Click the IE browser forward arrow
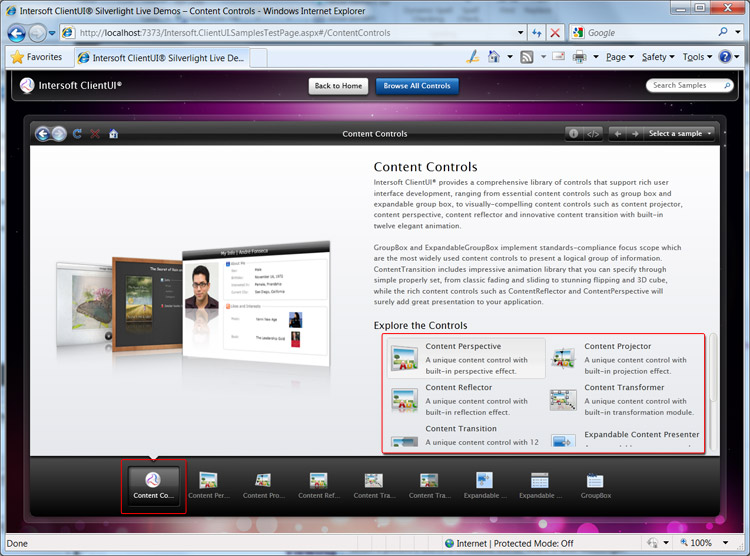Viewport: 750px width, 556px height. pyautogui.click(x=37, y=33)
